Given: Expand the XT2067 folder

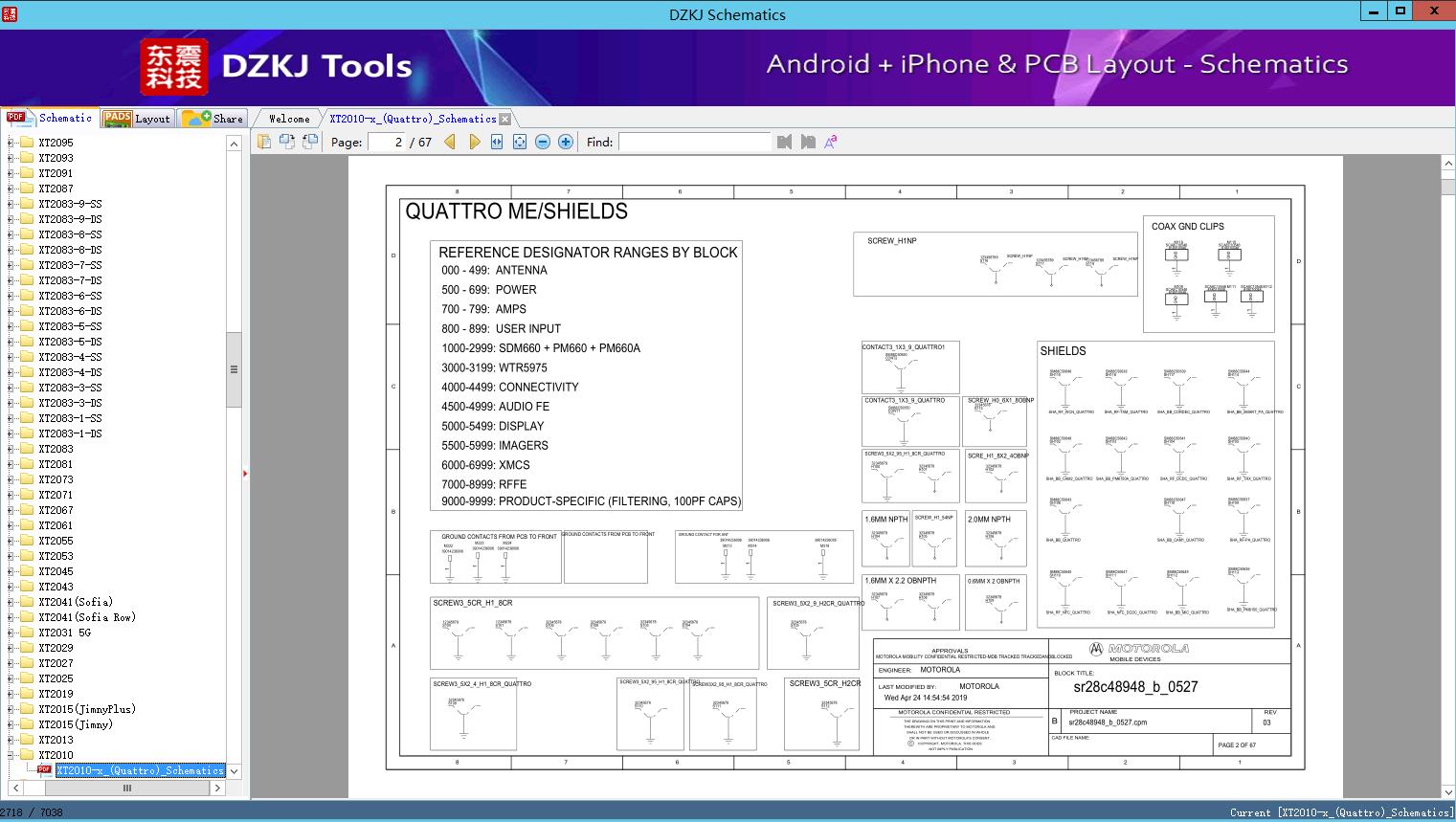Looking at the screenshot, I should tap(11, 510).
